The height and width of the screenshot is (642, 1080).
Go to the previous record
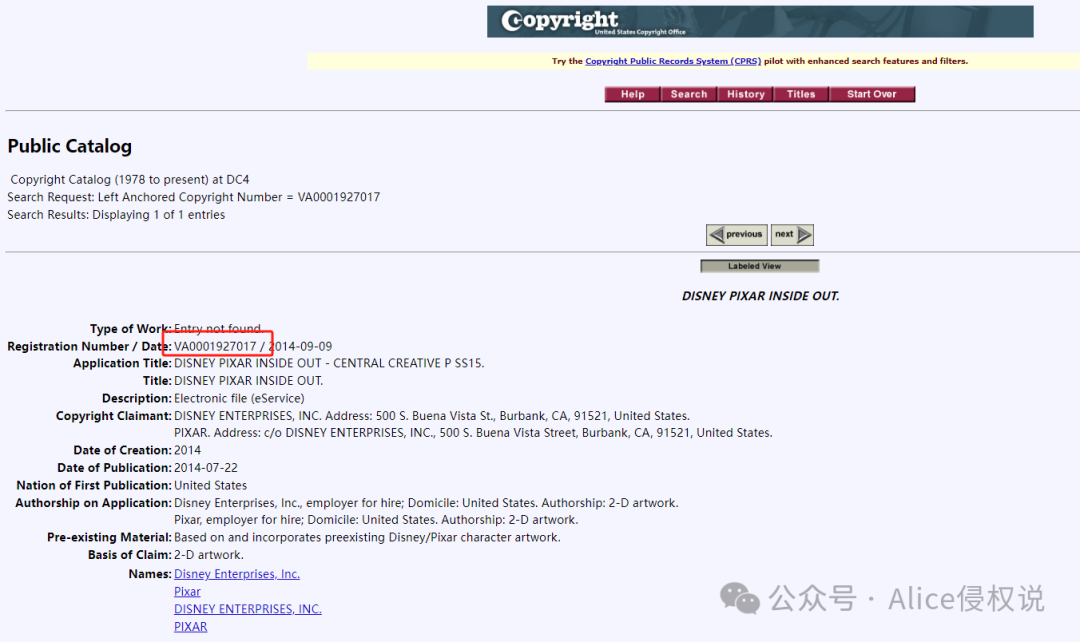736,235
